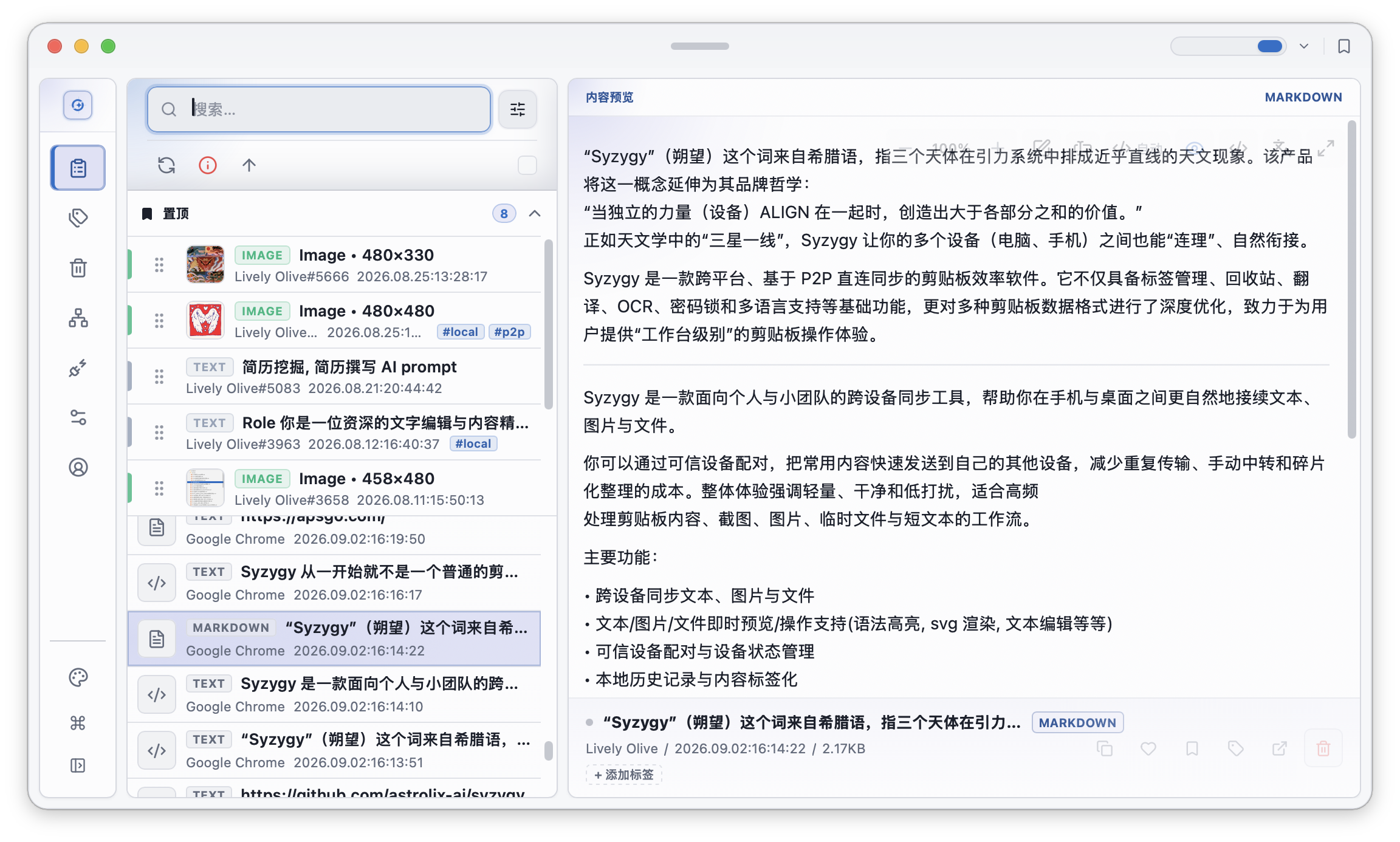Open the filter options button beside search
Viewport: 1400px width, 842px height.
tap(518, 109)
